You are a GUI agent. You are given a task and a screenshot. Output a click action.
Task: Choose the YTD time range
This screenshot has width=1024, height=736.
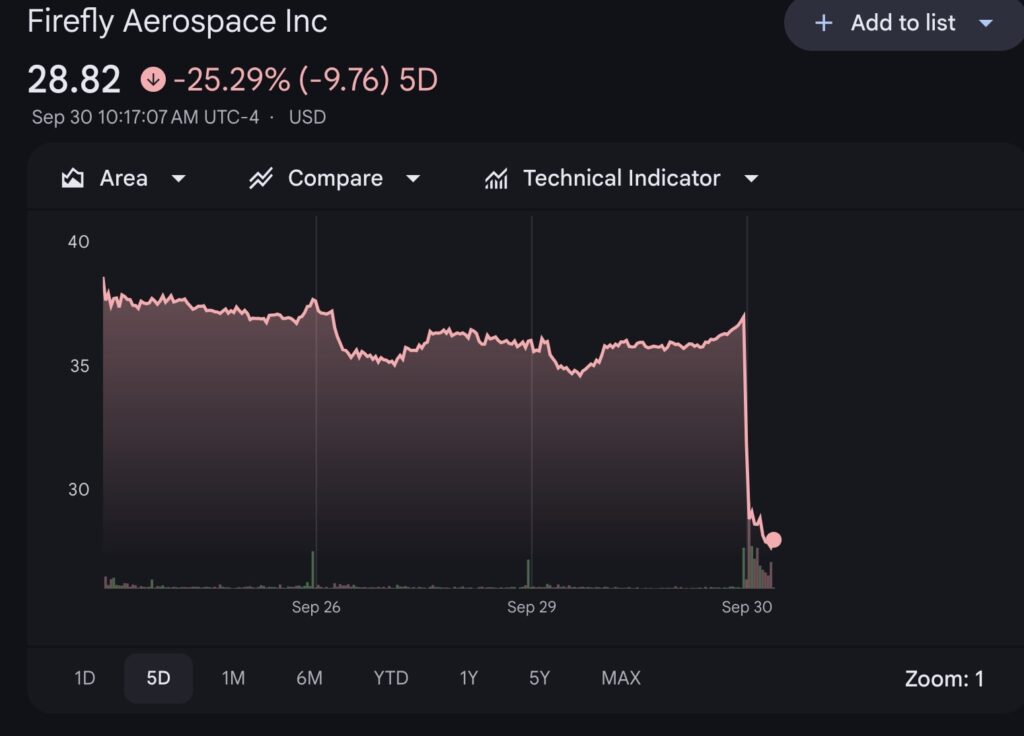pyautogui.click(x=391, y=678)
